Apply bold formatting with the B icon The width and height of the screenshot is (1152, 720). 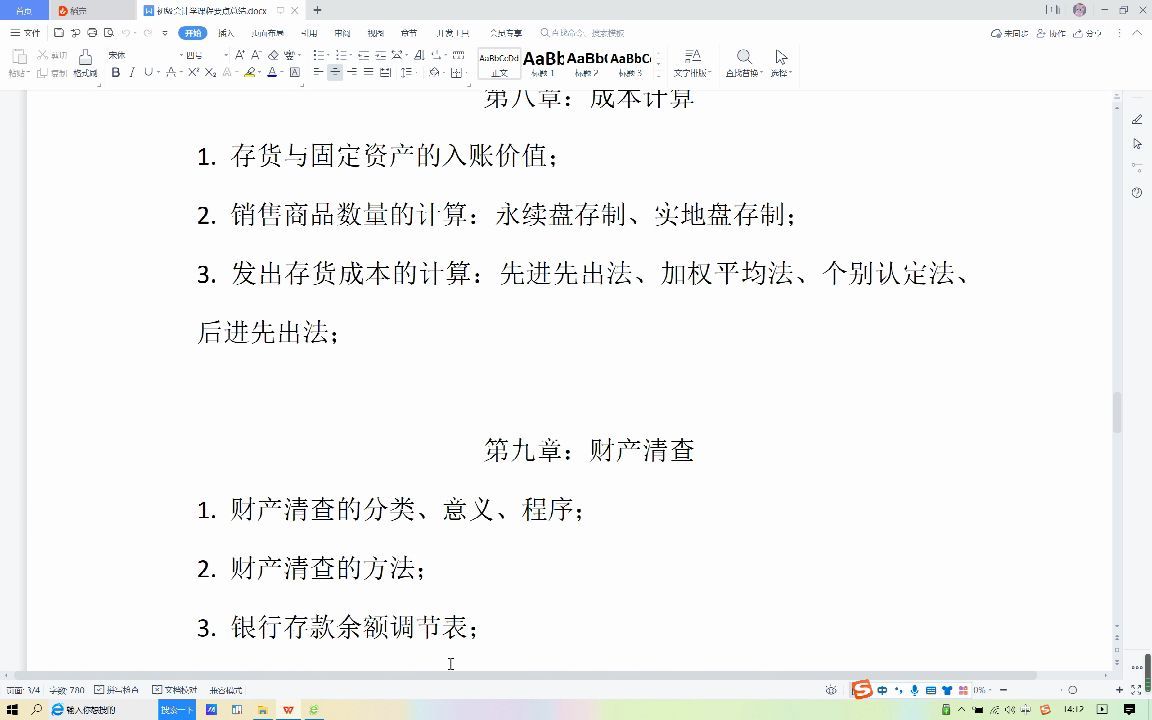pyautogui.click(x=116, y=73)
